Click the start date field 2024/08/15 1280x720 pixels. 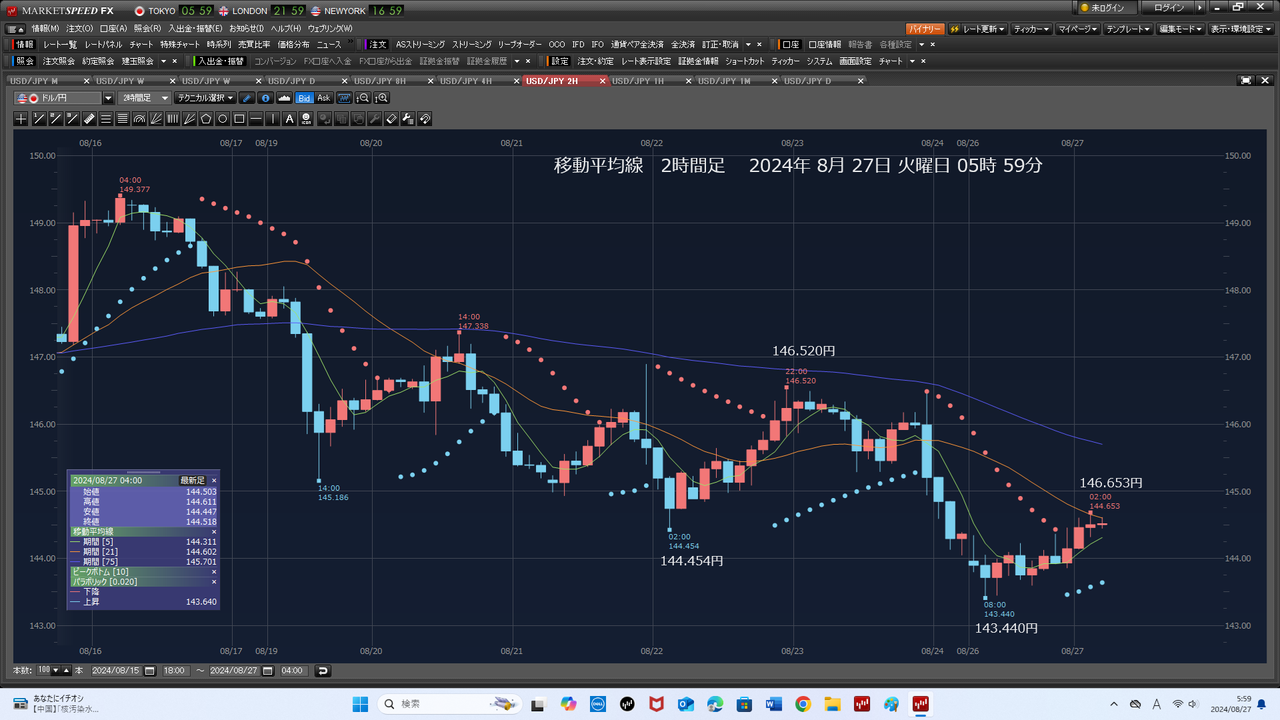tap(117, 670)
